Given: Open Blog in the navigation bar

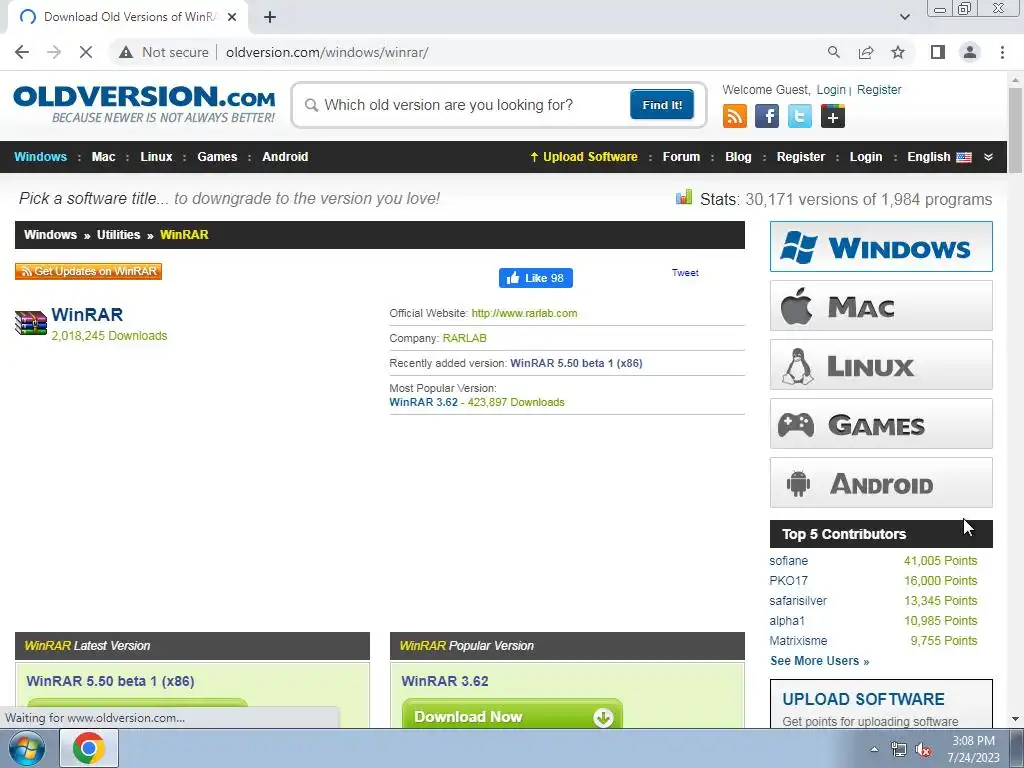Looking at the screenshot, I should [x=738, y=157].
